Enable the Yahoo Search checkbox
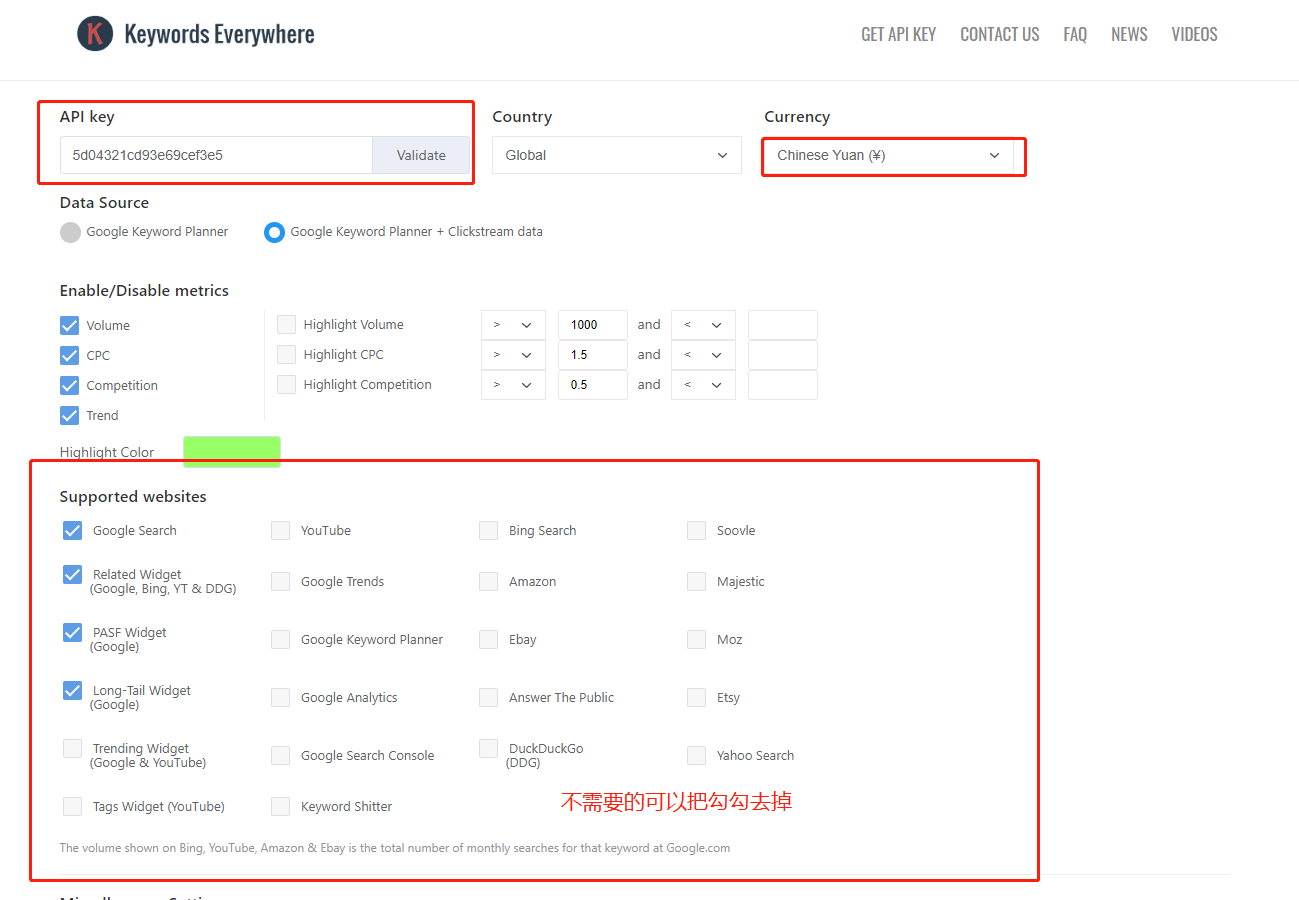This screenshot has height=900, width=1299. point(696,755)
